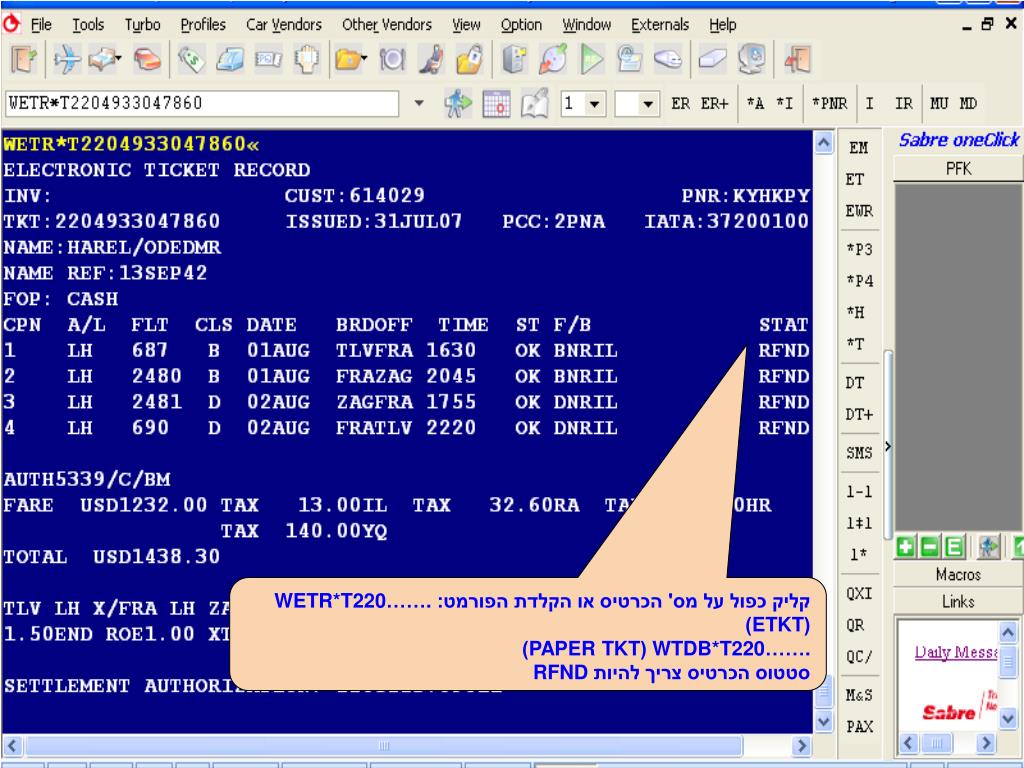Viewport: 1024px width, 768px height.
Task: Open the fare price tag icon
Action: click(x=191, y=60)
